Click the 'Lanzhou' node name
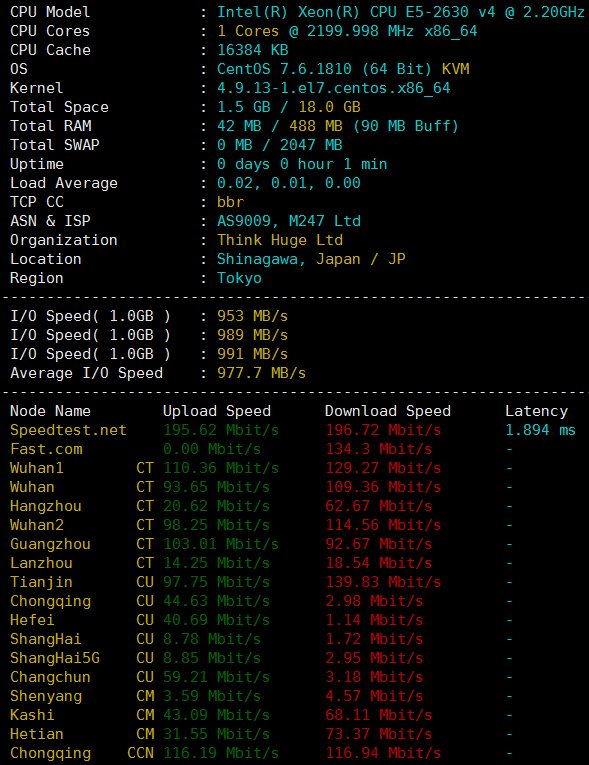Screen dimensions: 589x765 [41, 564]
